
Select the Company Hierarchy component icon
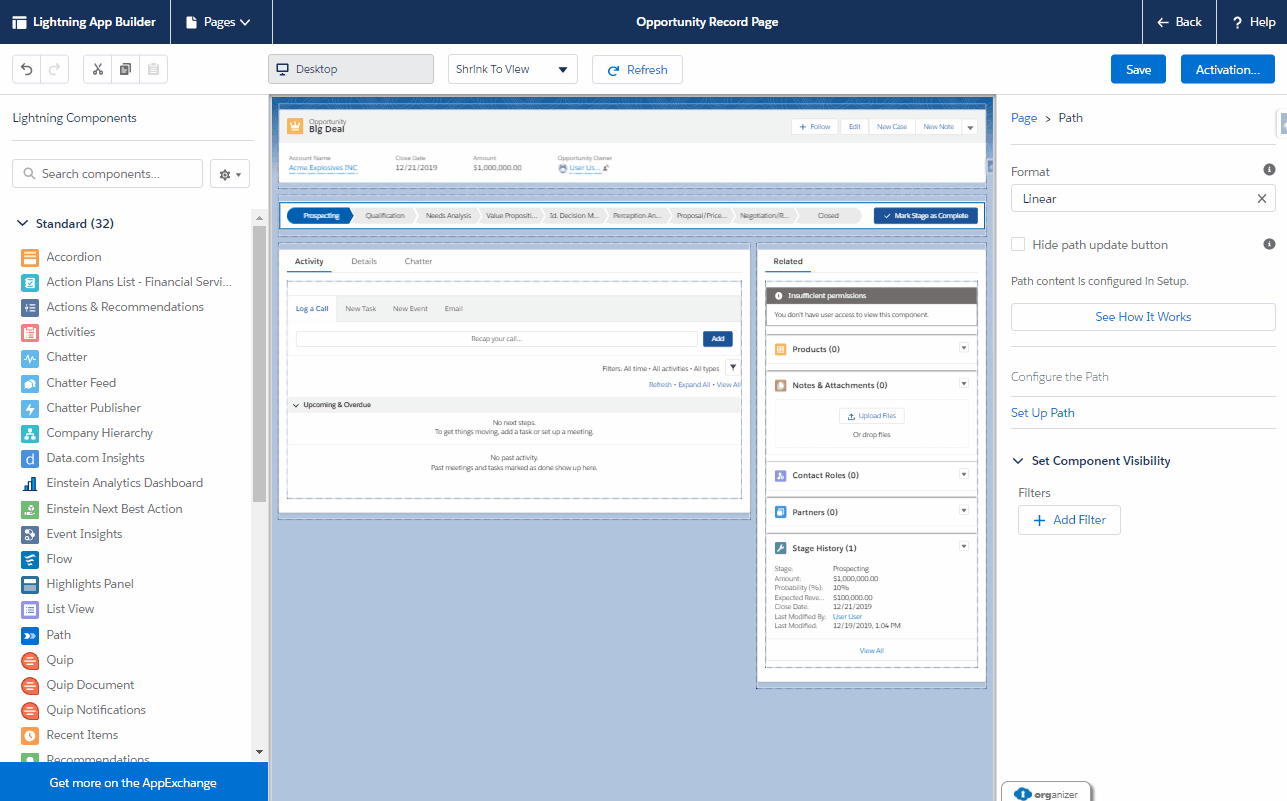29,433
